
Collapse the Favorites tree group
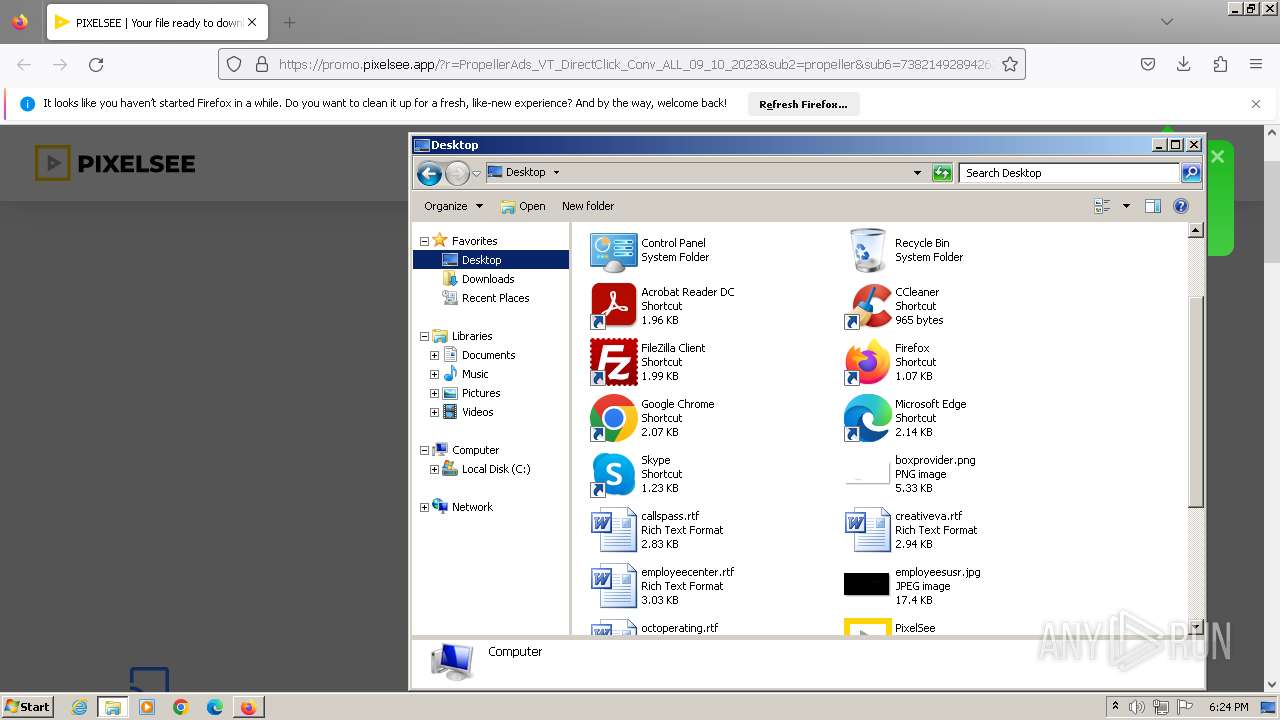pos(424,241)
